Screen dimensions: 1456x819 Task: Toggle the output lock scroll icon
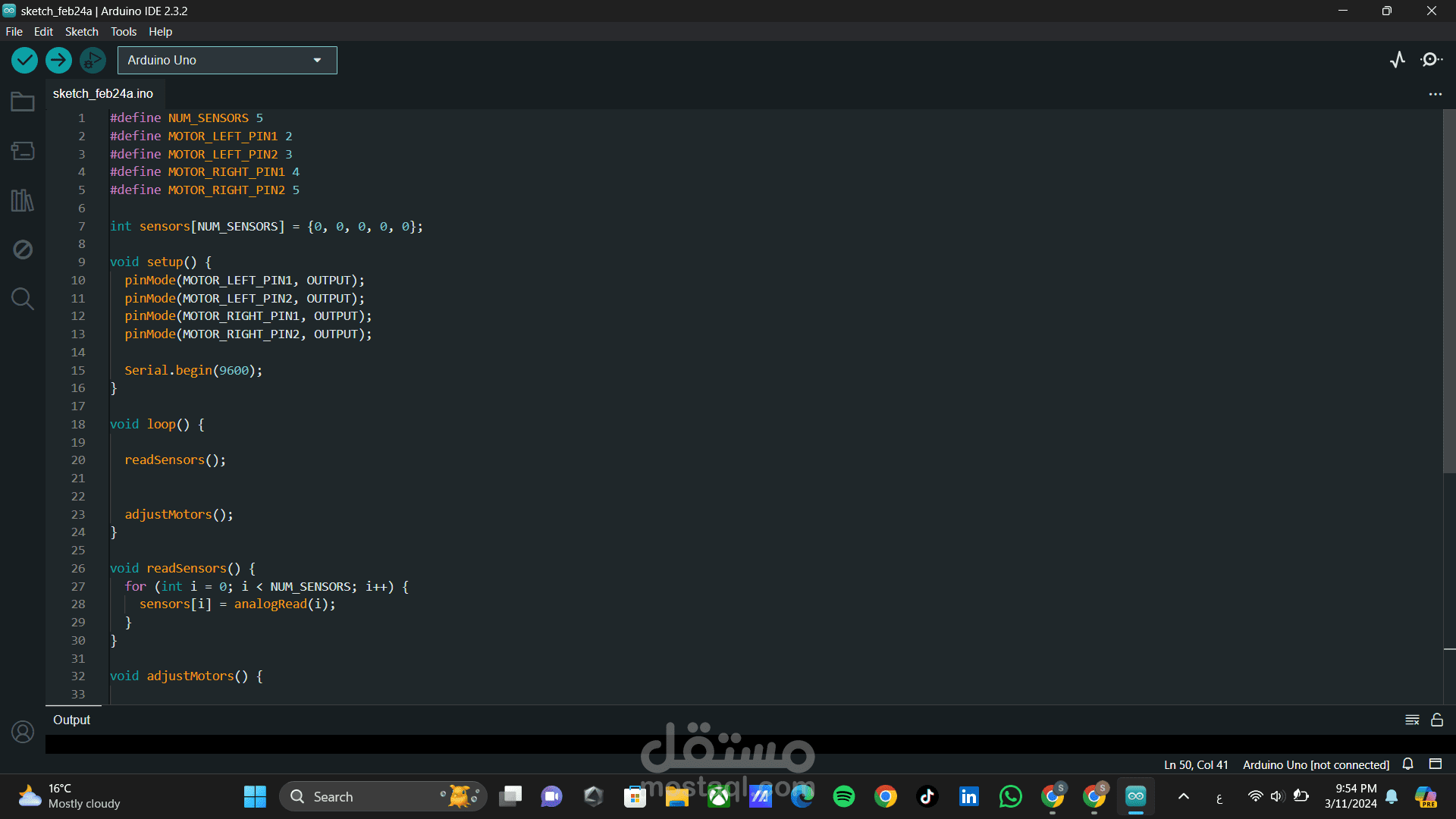pos(1437,720)
